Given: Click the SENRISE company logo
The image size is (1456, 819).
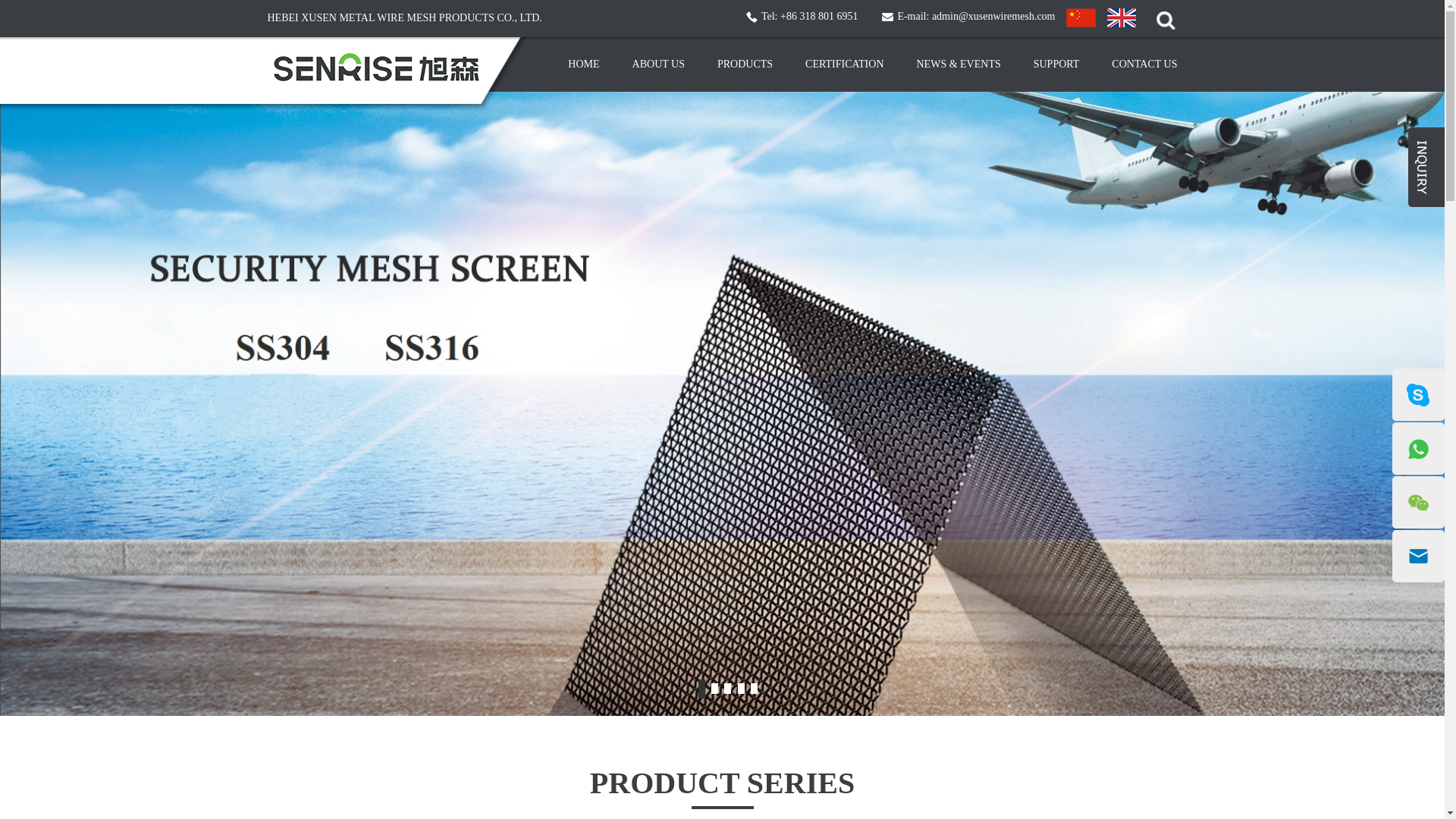Looking at the screenshot, I should 376,67.
